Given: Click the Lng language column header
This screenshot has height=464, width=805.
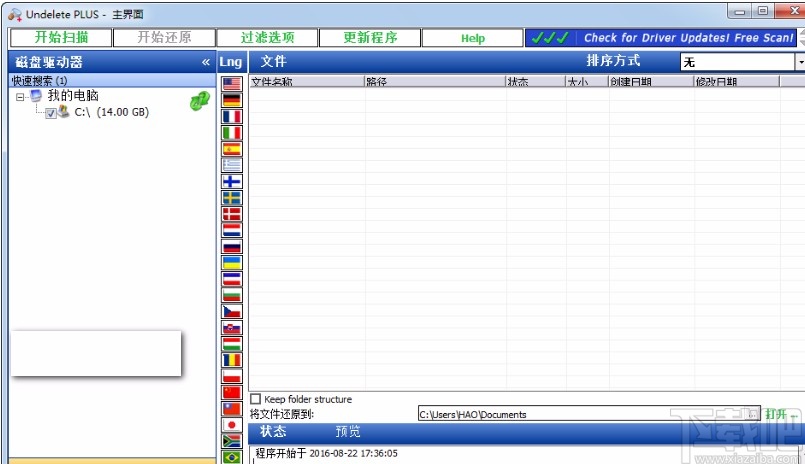Looking at the screenshot, I should coord(231,62).
